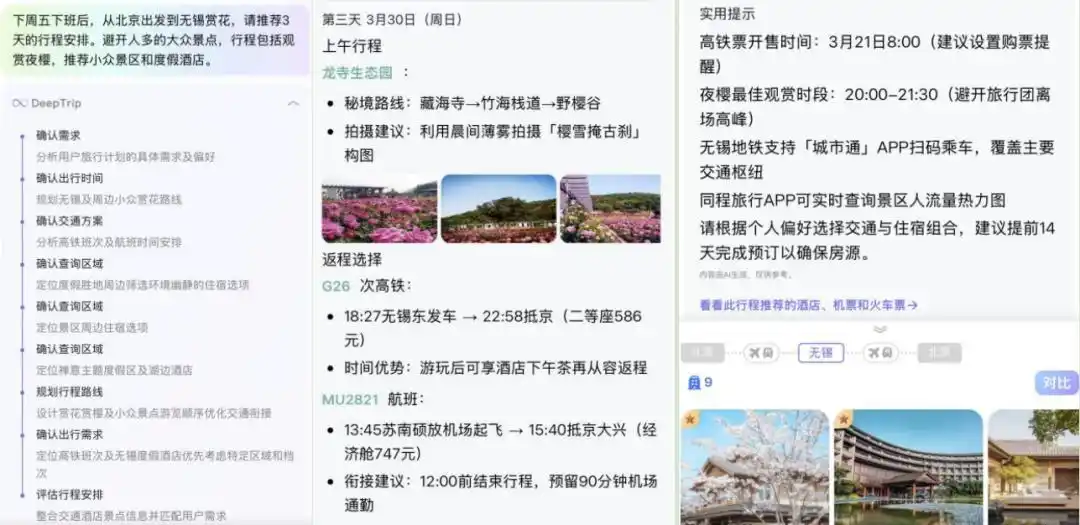
Task: Click the flight/train icon left of 无锡
Action: point(761,353)
